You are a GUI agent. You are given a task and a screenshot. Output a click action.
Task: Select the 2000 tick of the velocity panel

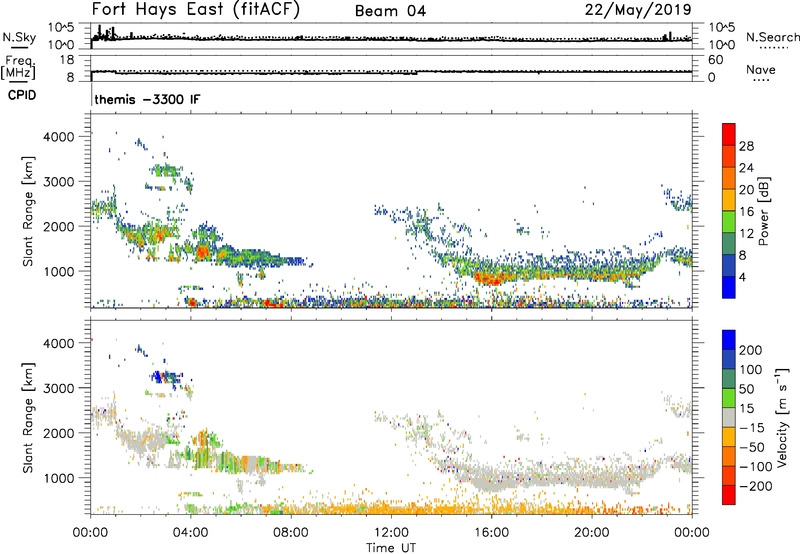tap(58, 433)
